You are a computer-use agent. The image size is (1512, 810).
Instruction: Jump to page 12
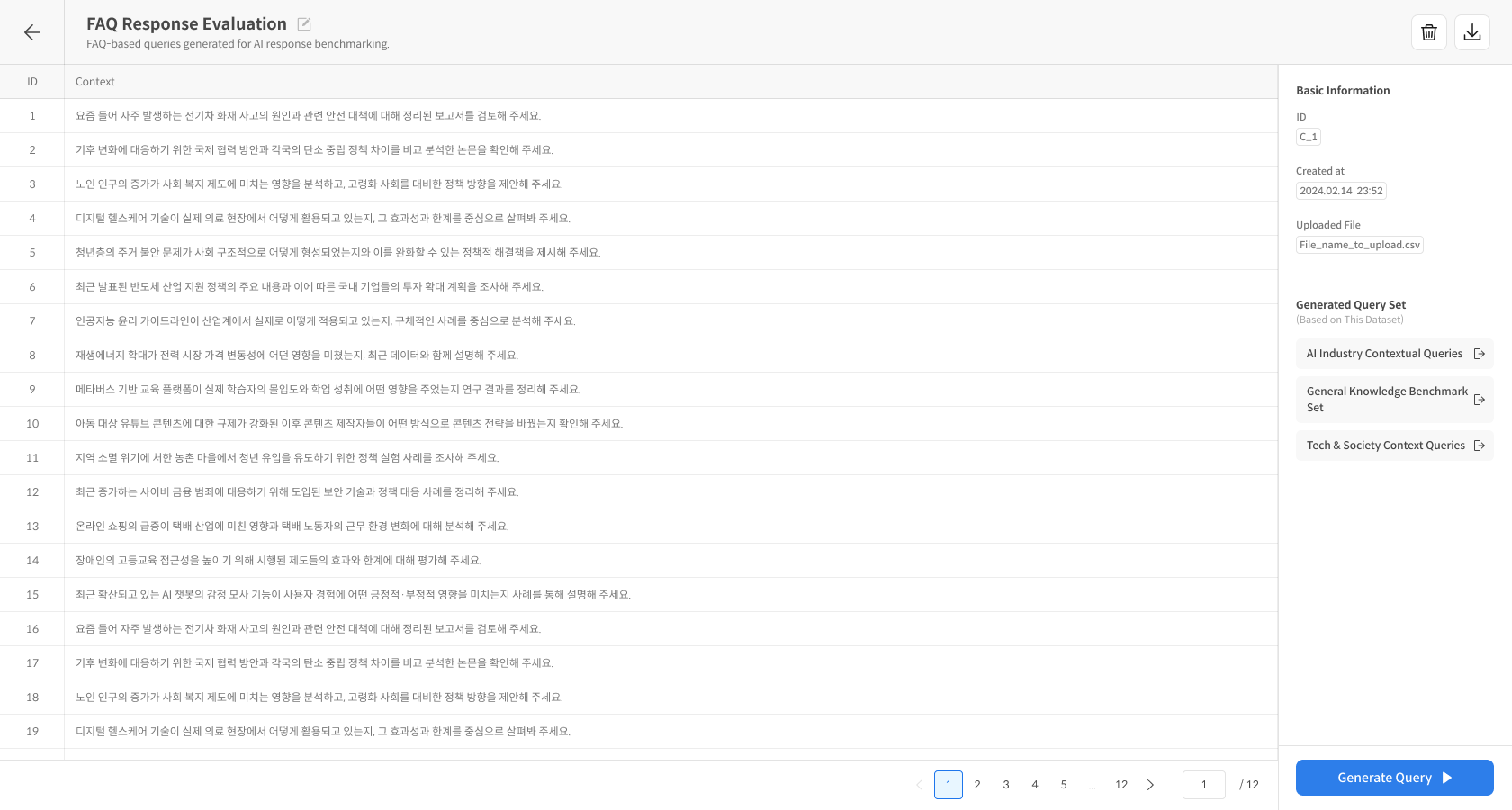[1121, 785]
